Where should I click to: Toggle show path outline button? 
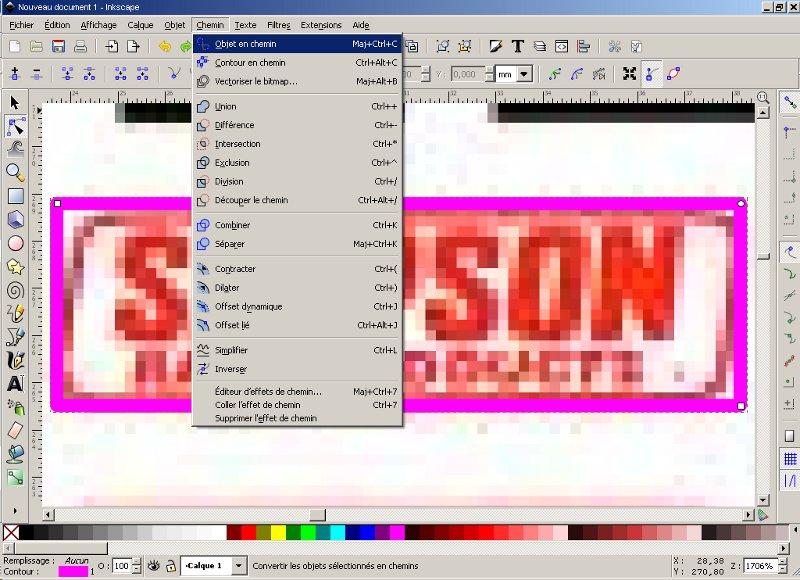pyautogui.click(x=673, y=74)
